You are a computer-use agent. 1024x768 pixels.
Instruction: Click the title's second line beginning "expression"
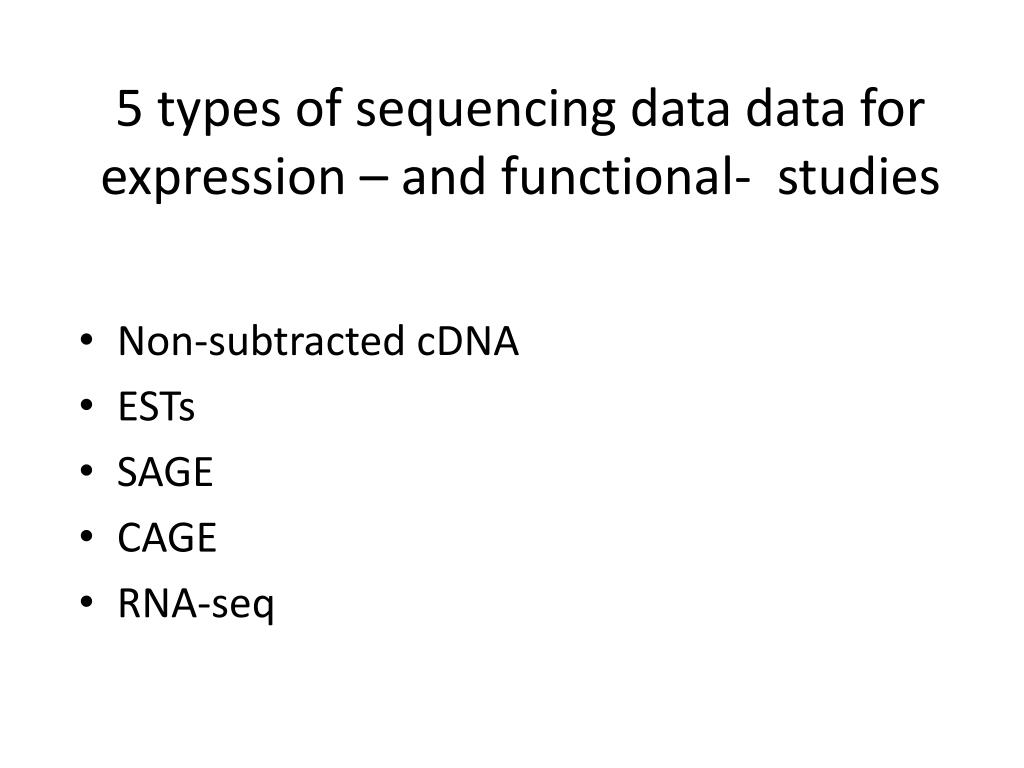point(520,177)
